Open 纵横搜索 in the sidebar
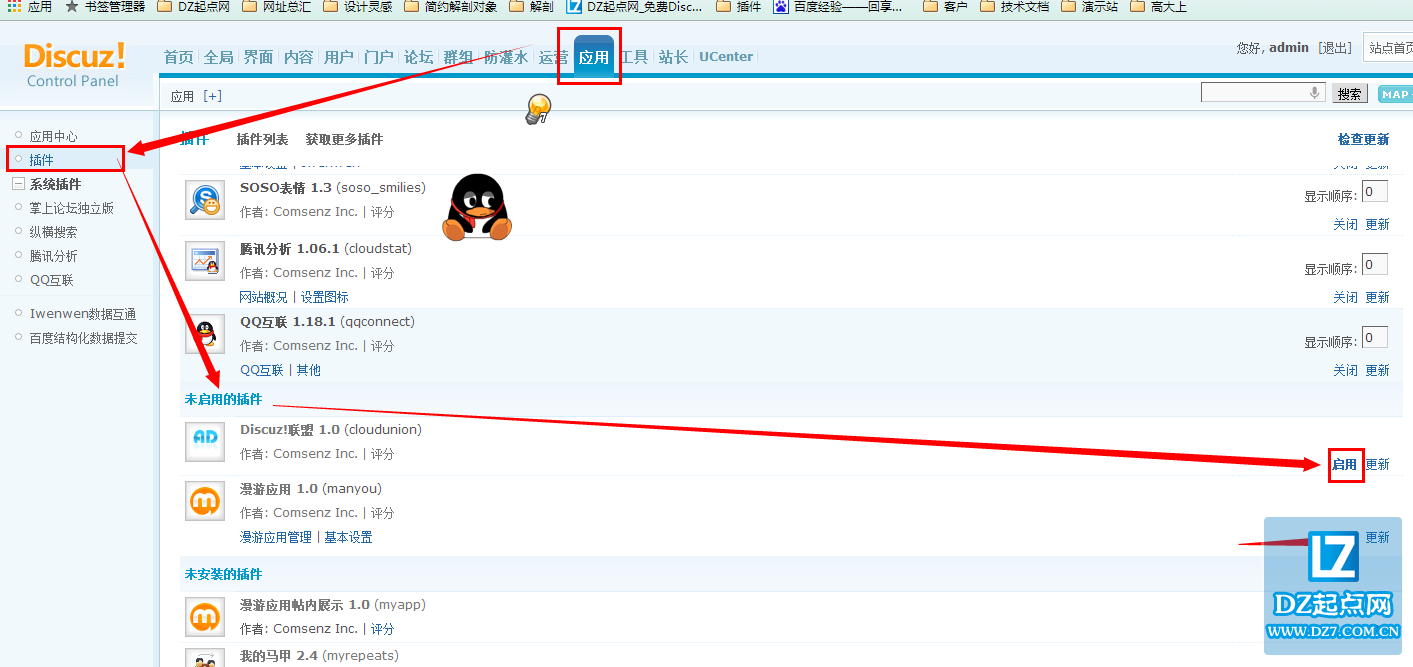1413x667 pixels. 53,232
